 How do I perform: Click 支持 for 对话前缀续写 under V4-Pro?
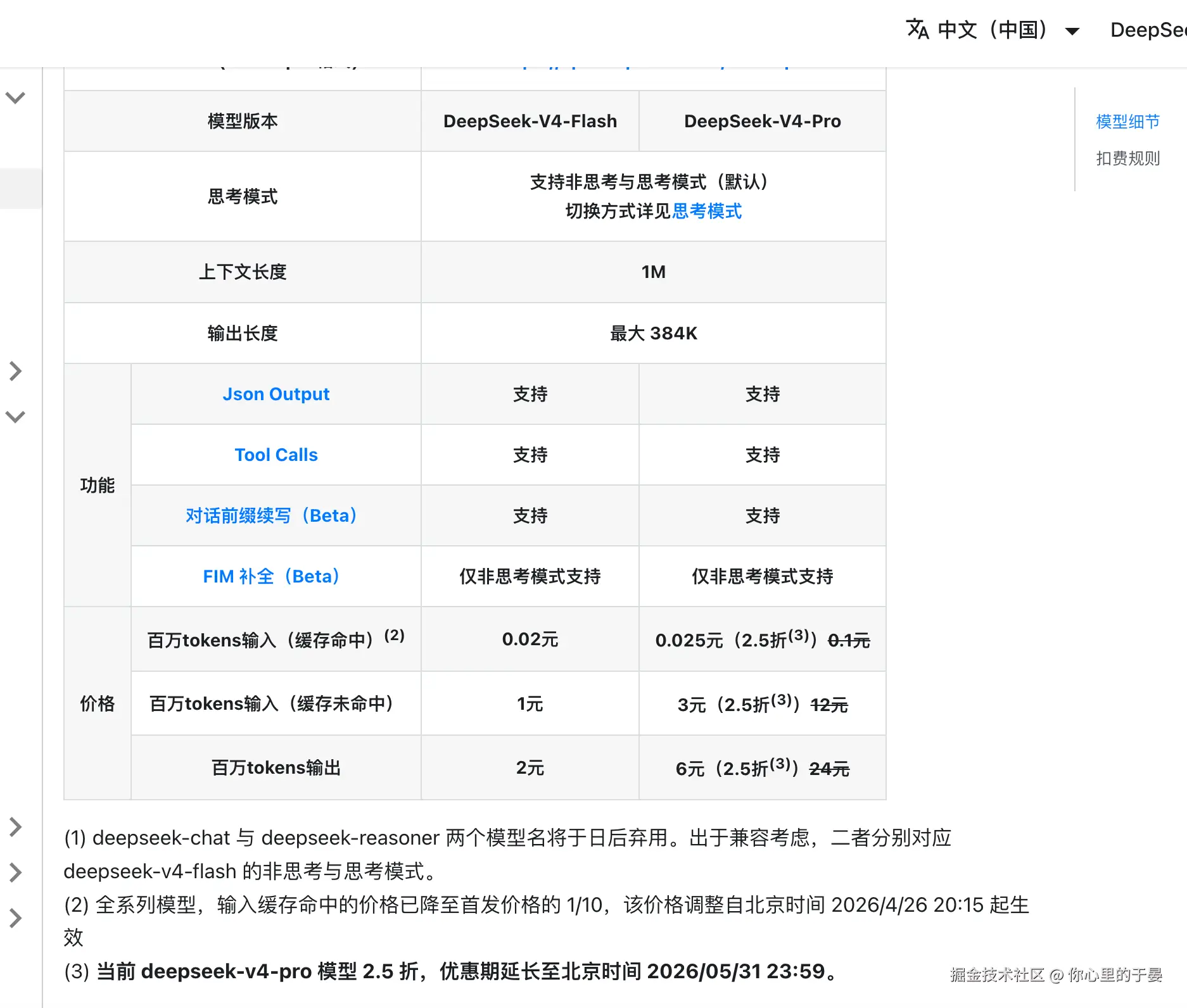pos(763,515)
